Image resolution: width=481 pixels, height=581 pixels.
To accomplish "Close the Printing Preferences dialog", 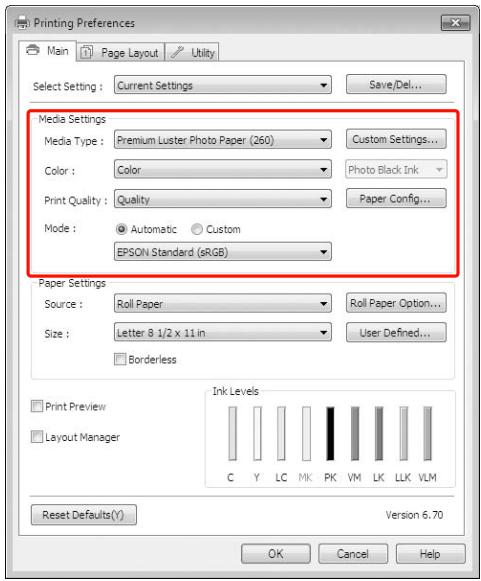I will pyautogui.click(x=455, y=23).
